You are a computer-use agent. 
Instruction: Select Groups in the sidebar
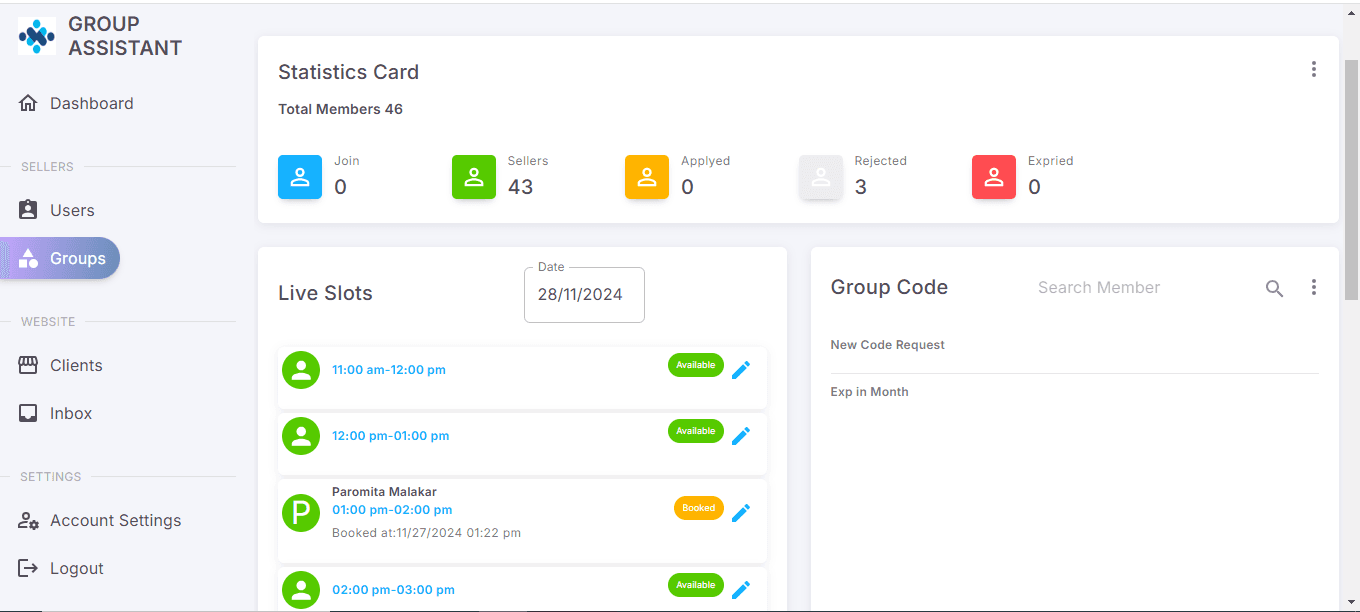click(60, 258)
